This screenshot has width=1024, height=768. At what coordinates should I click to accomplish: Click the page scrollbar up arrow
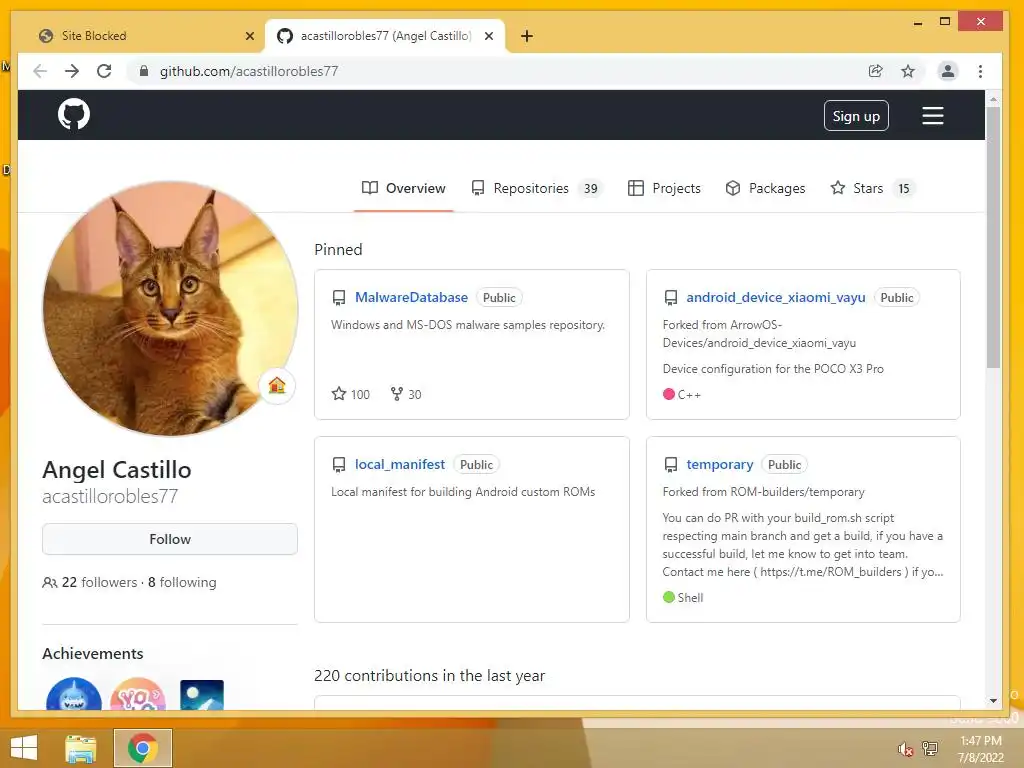pyautogui.click(x=993, y=100)
